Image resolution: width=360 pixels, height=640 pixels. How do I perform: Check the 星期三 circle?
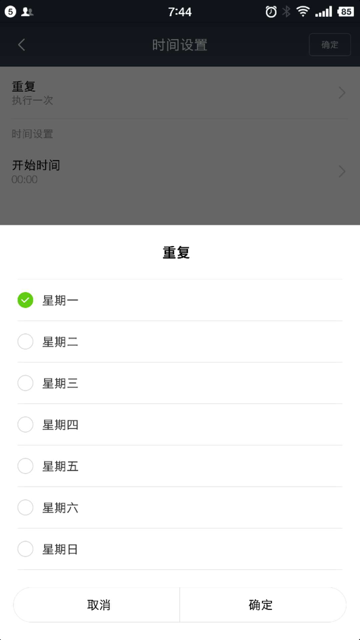[x=25, y=383]
